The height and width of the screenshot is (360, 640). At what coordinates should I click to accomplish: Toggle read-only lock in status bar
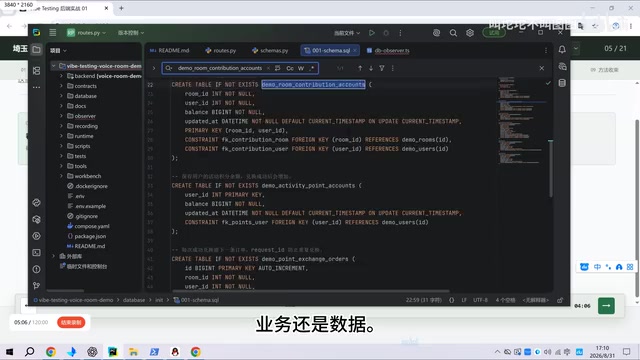point(560,300)
